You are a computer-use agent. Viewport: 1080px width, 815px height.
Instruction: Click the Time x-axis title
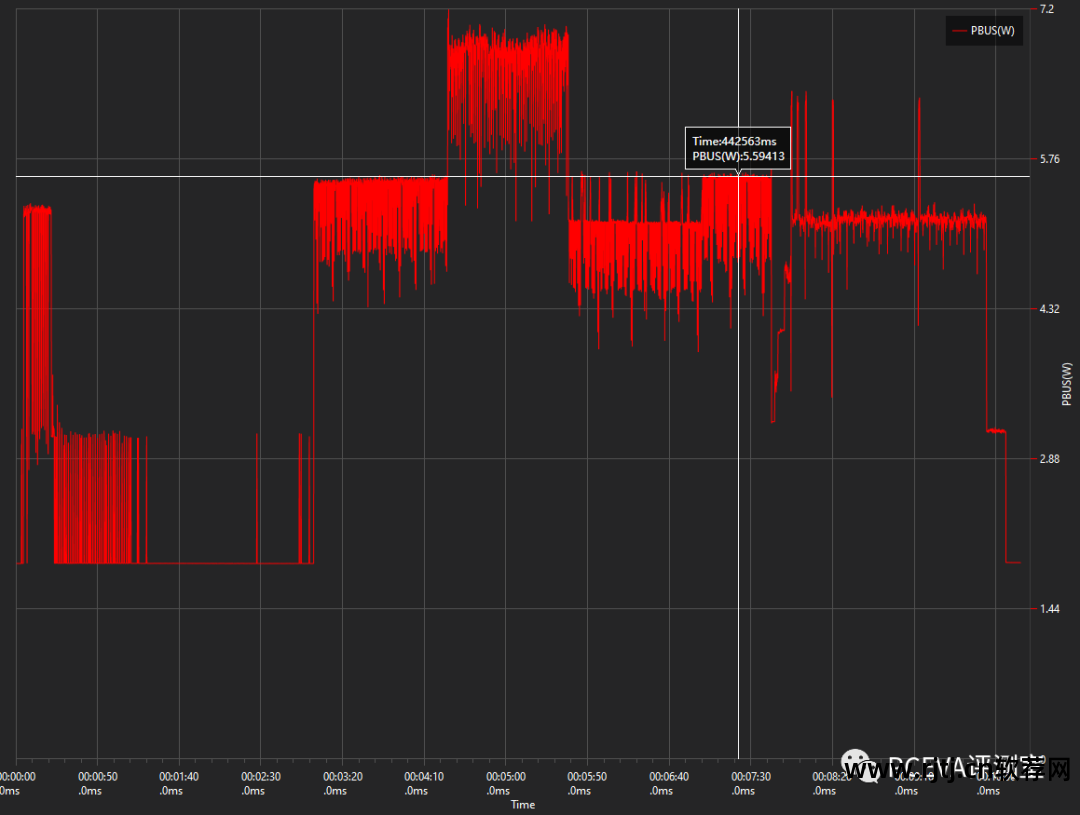523,804
